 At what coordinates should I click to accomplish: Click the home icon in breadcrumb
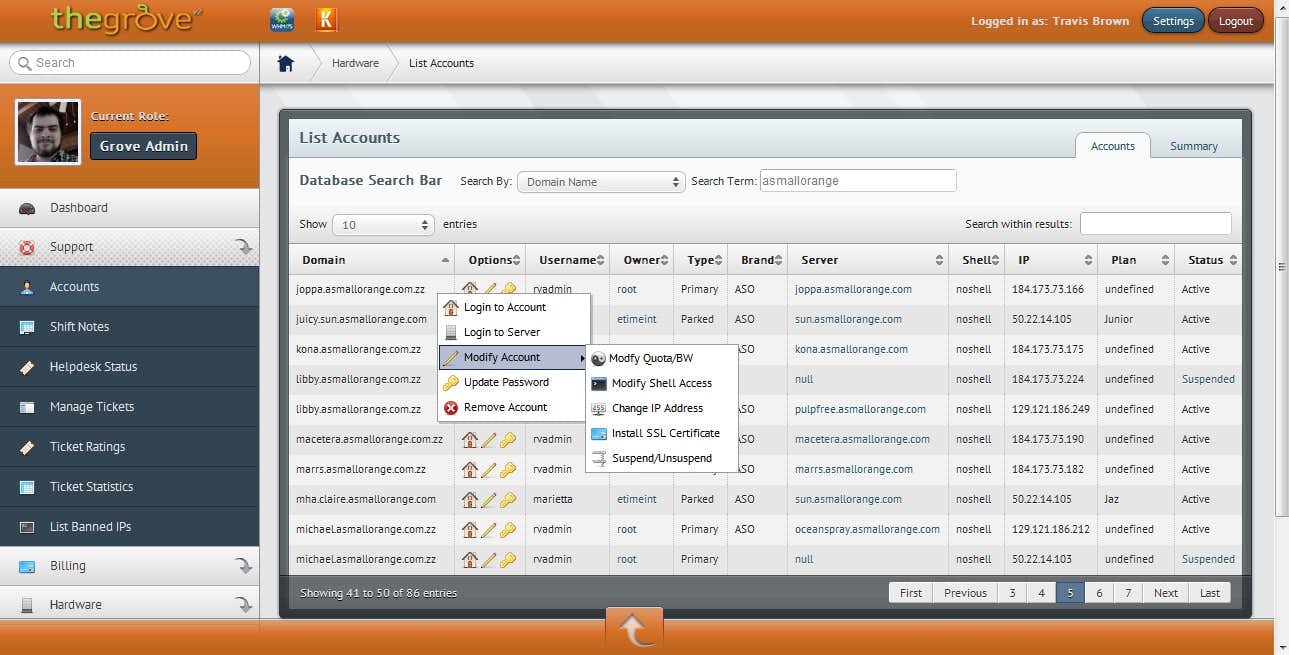pyautogui.click(x=286, y=63)
